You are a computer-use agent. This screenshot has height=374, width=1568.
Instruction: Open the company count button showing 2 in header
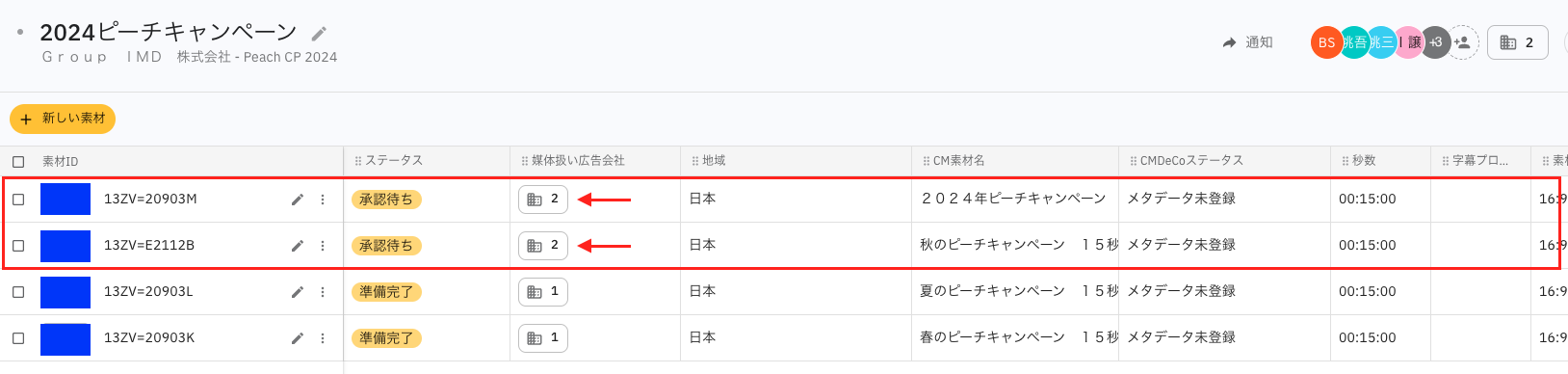[x=1518, y=42]
